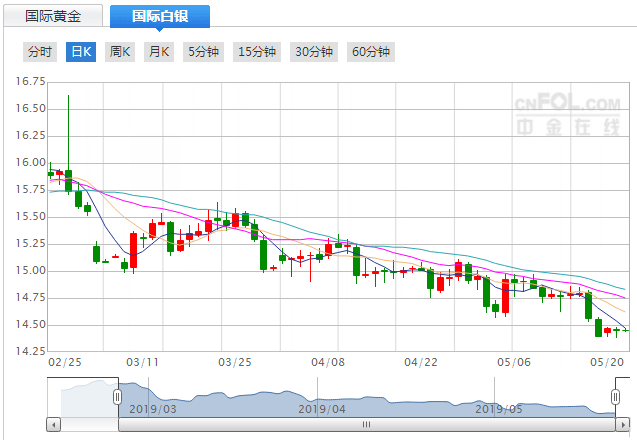Viewport: 637px width, 440px height.
Task: Open the 月K monthly chart
Action: coord(159,52)
